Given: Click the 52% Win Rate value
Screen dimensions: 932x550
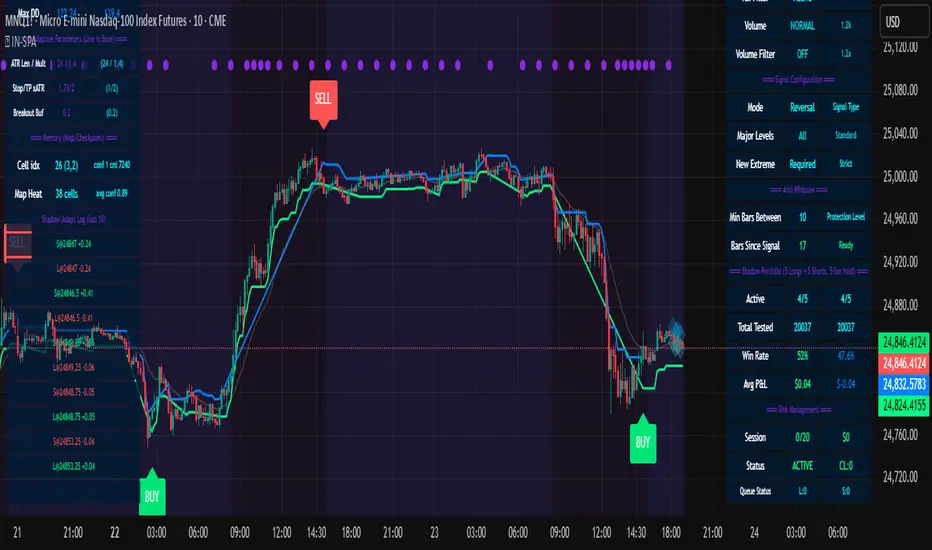Looking at the screenshot, I should (x=802, y=356).
